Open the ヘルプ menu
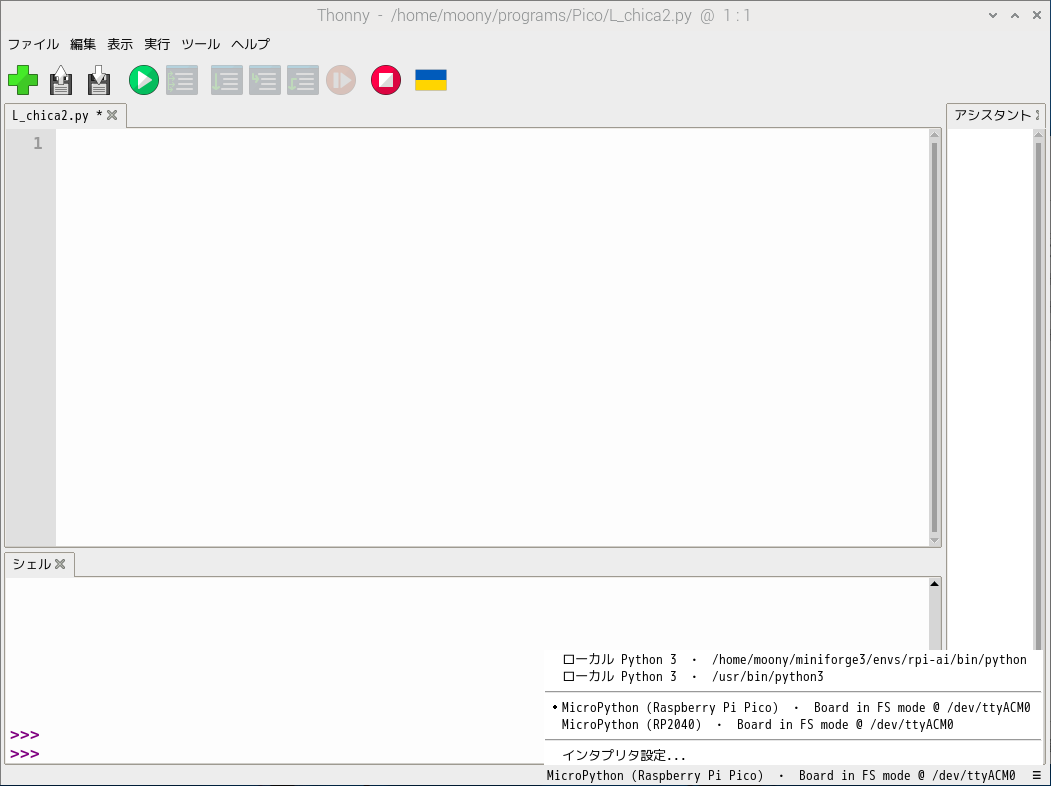 click(251, 44)
